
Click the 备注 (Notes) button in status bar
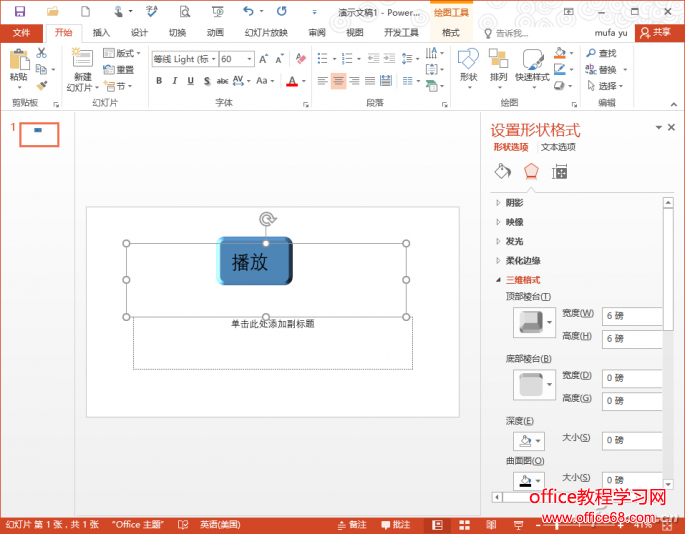click(352, 525)
